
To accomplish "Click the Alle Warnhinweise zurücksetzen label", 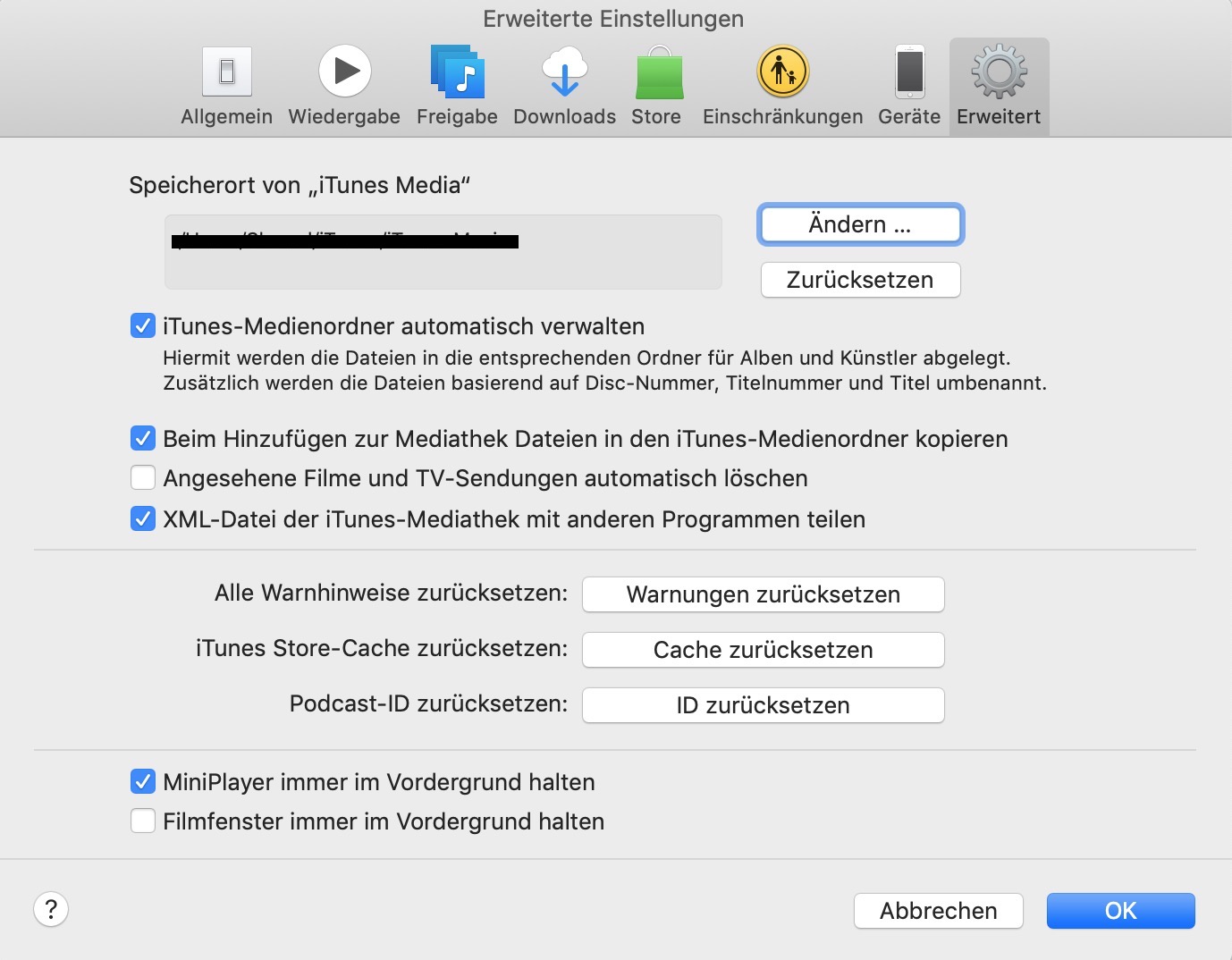I will point(392,593).
